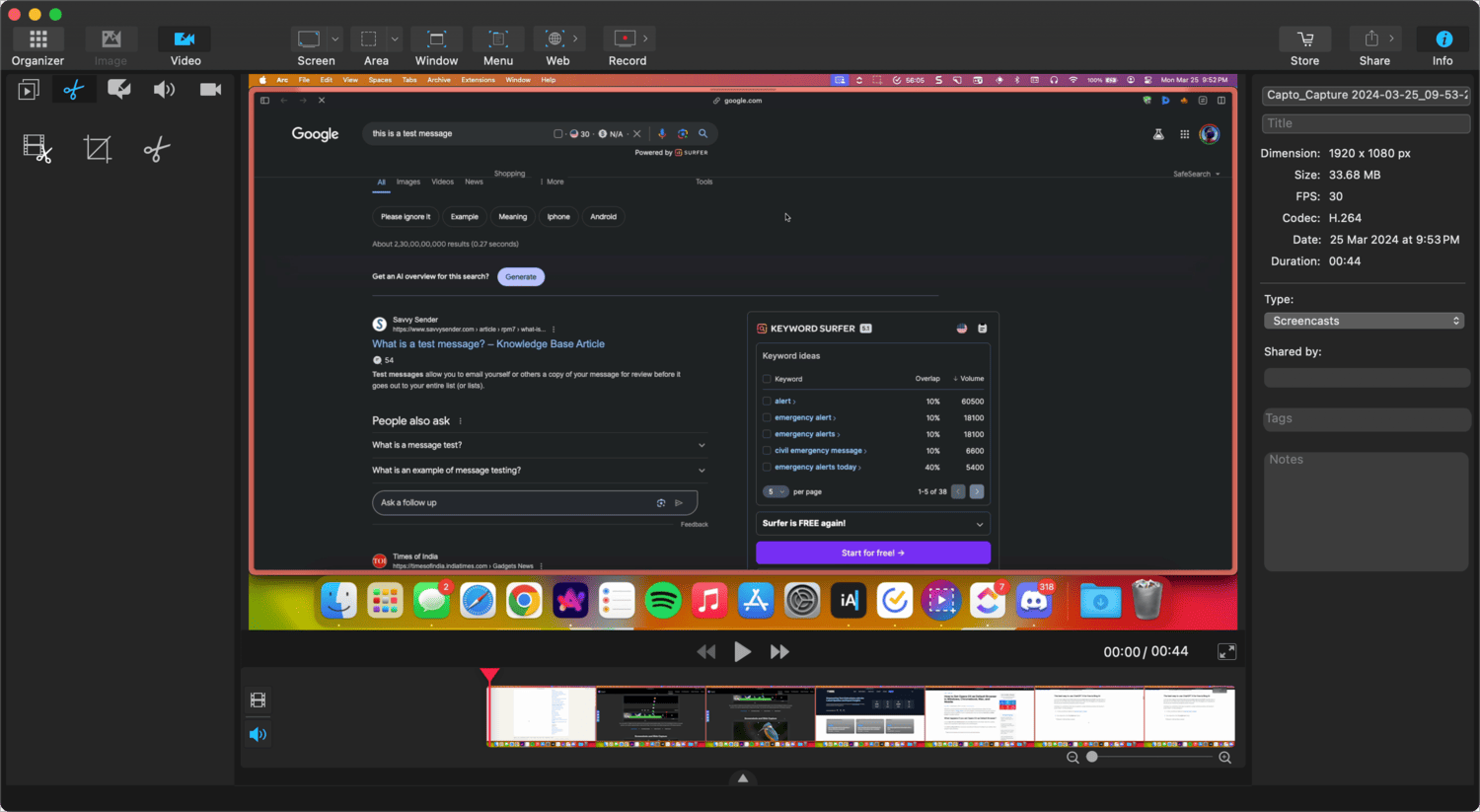Select the audio speaker tool in the editor

coord(164,89)
